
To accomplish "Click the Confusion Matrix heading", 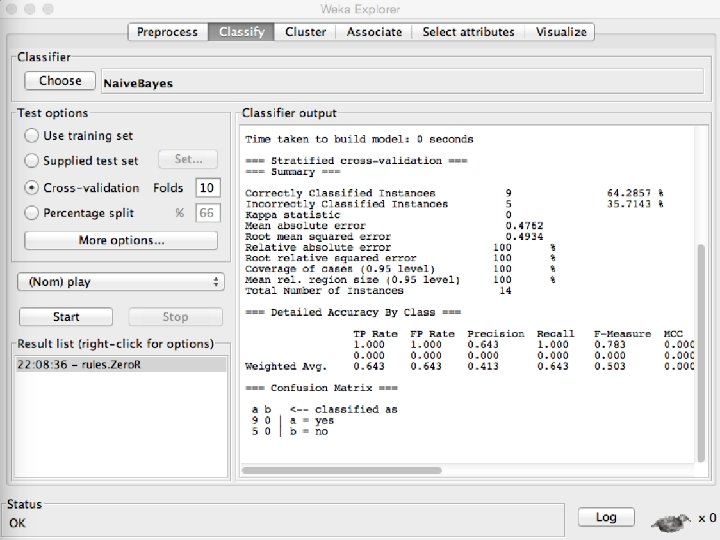I will click(321, 388).
